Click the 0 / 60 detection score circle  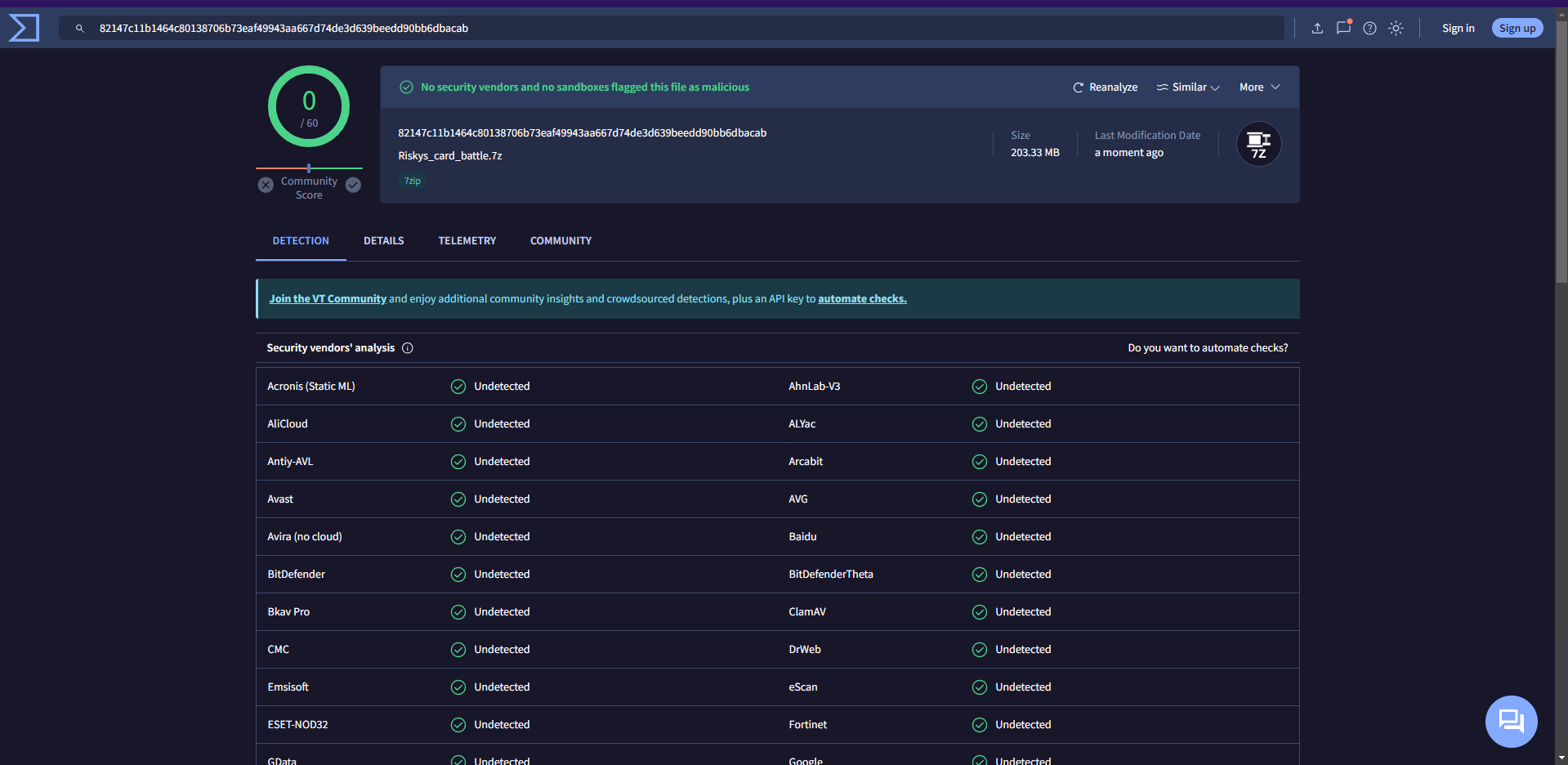pyautogui.click(x=309, y=106)
